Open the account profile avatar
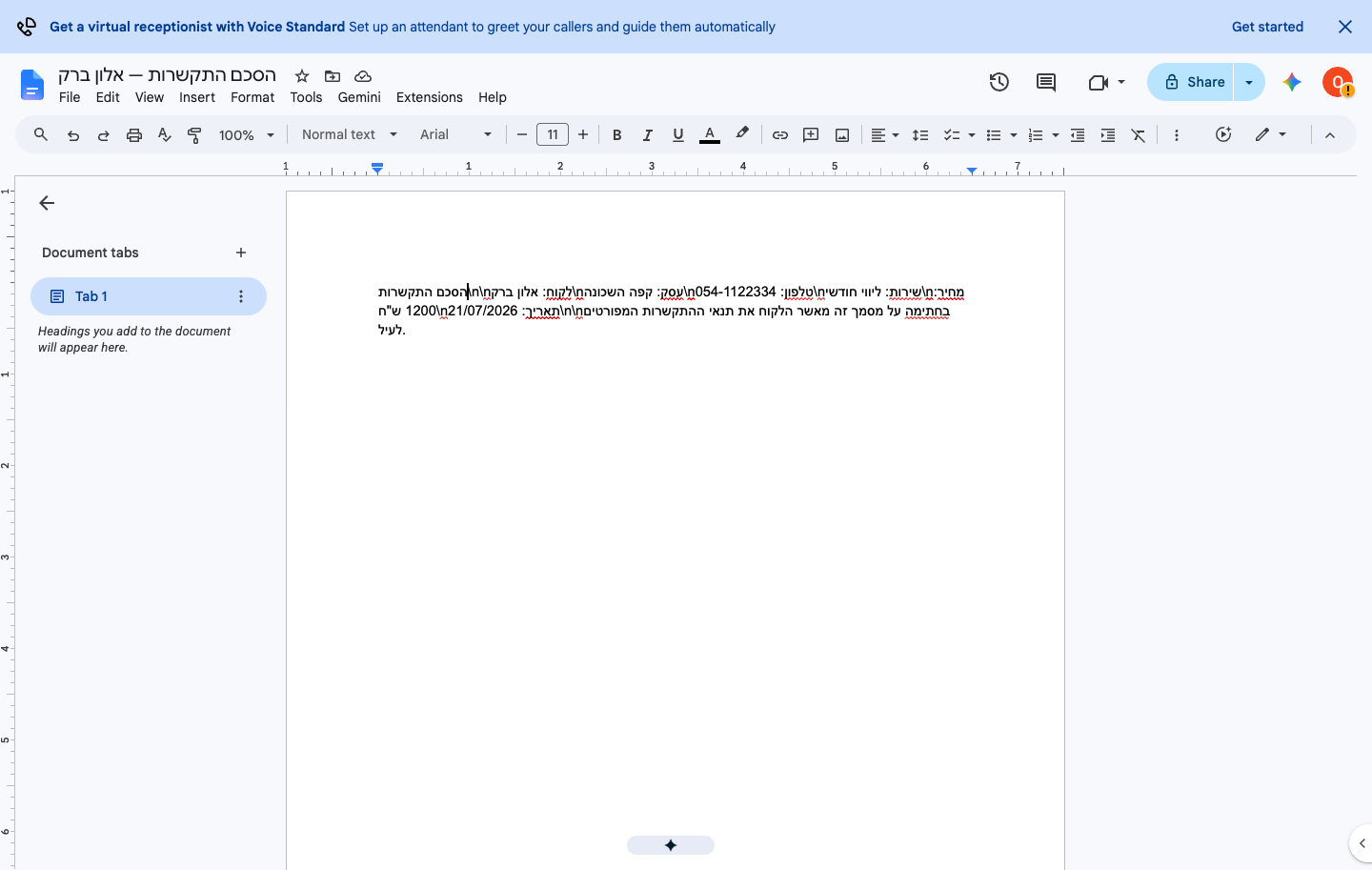This screenshot has width=1372, height=870. [x=1338, y=82]
